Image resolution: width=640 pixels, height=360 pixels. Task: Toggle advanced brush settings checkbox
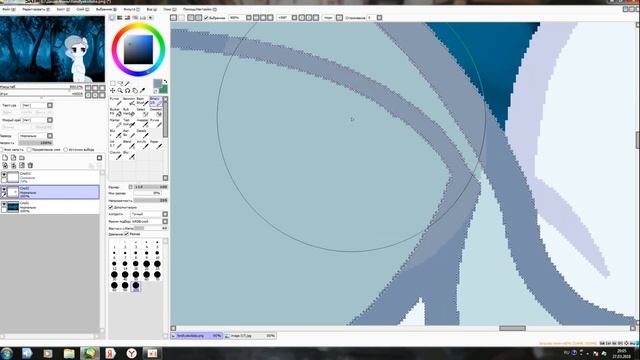tap(111, 207)
